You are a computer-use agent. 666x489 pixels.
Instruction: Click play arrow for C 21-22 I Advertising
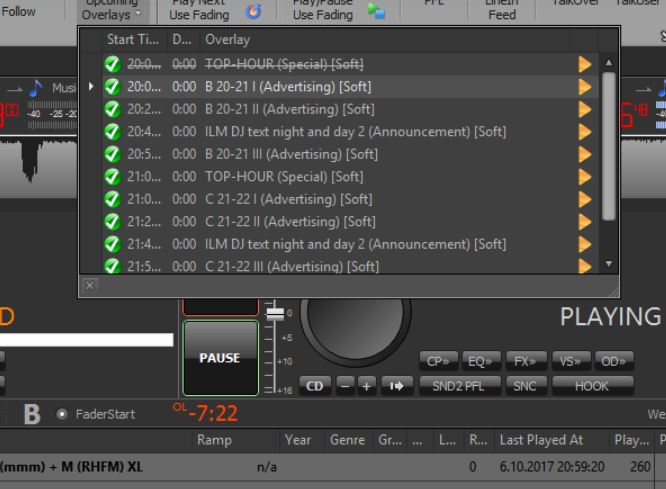(x=585, y=199)
